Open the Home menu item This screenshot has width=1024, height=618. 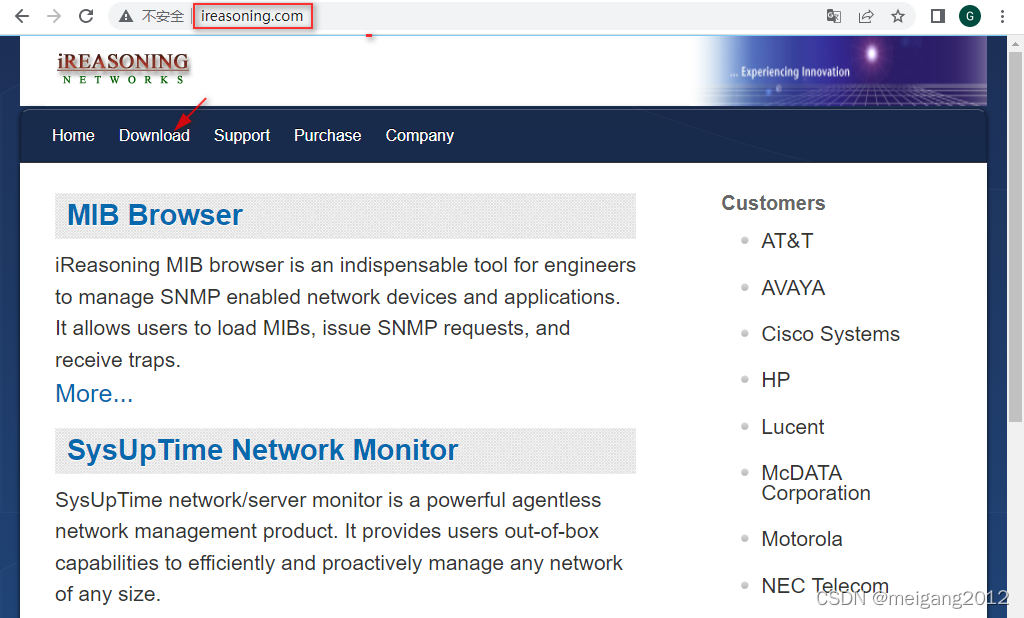pos(73,135)
